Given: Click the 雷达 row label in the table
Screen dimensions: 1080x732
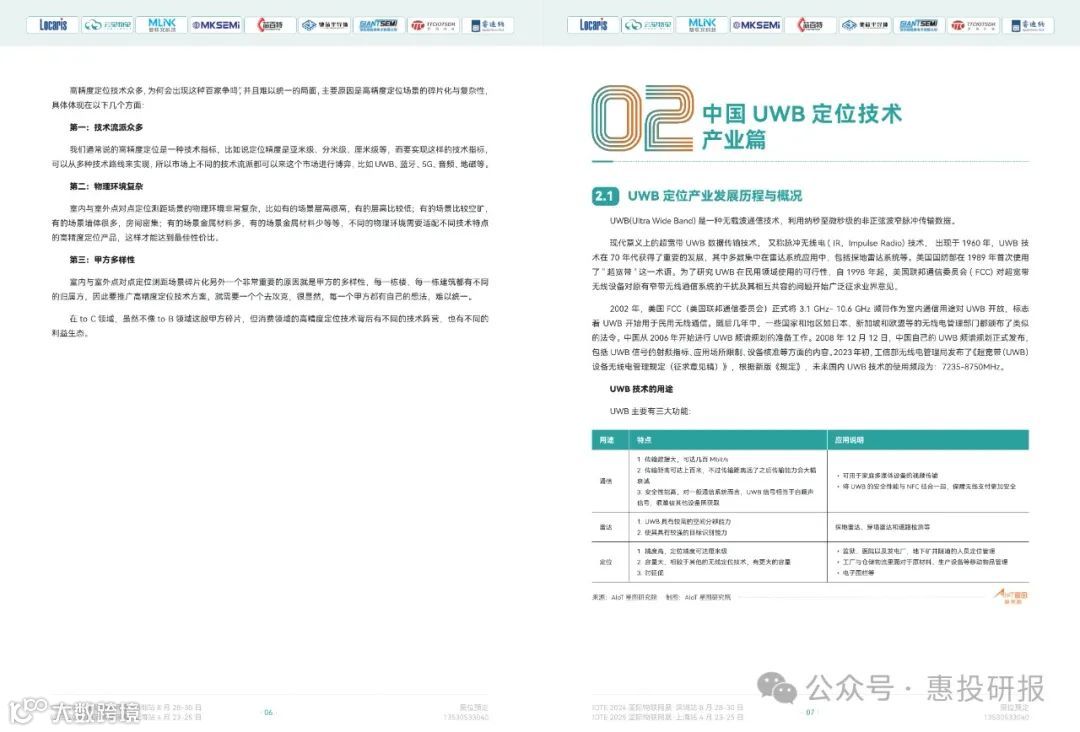Looking at the screenshot, I should 606,527.
